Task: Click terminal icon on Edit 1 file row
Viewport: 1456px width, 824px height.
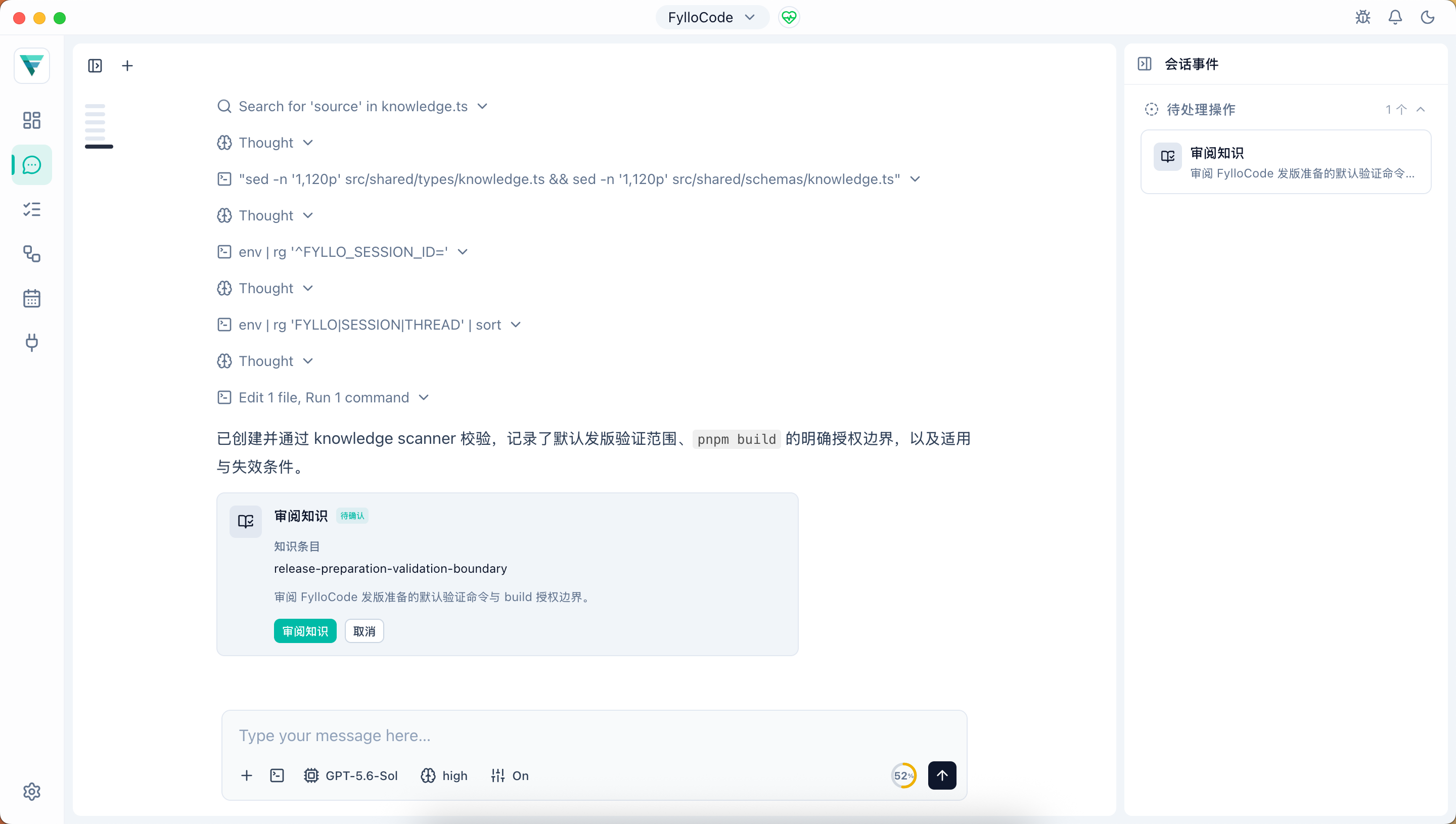Action: point(224,397)
